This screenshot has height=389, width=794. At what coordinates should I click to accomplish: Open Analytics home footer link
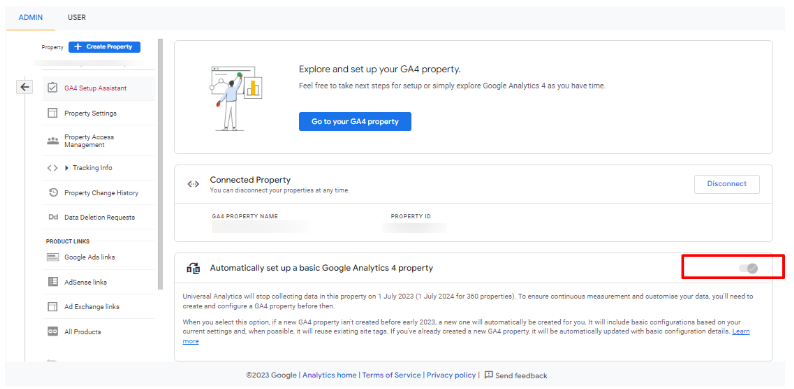330,375
